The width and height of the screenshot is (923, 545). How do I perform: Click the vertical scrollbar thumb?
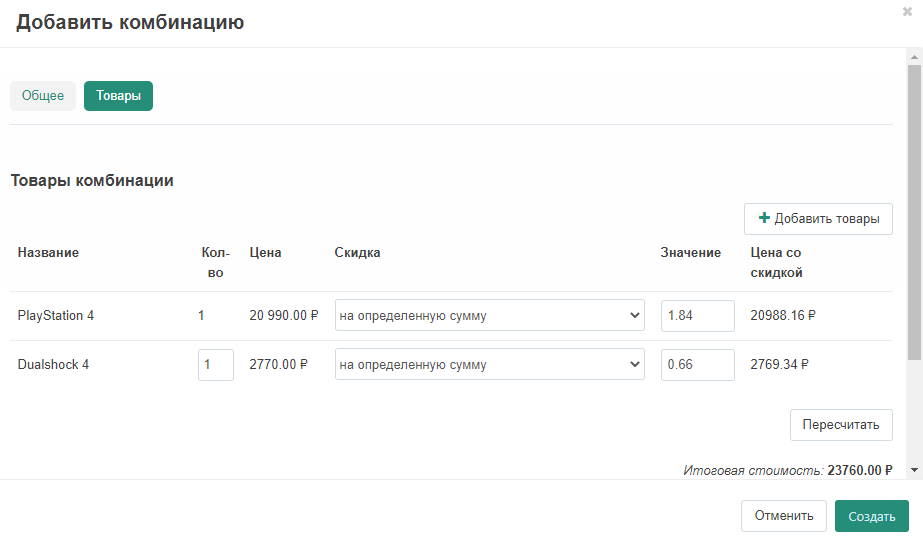tap(914, 210)
